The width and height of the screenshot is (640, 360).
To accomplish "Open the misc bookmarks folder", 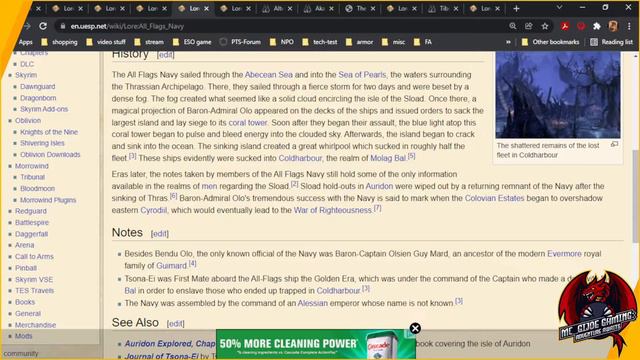I will point(394,42).
